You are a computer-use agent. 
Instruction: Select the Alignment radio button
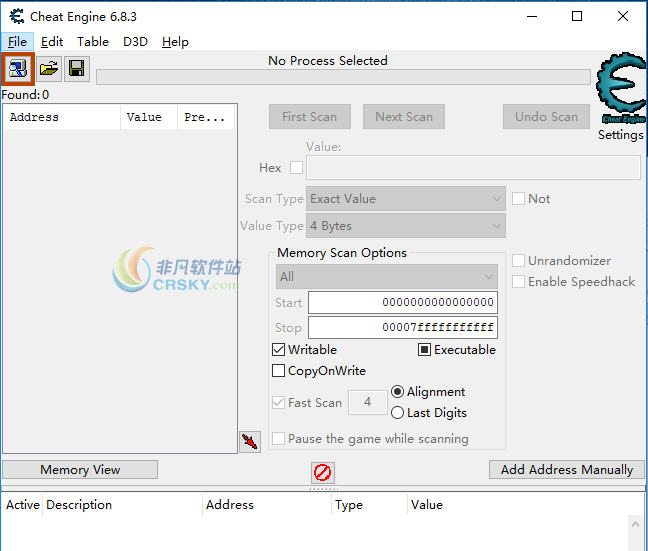tap(397, 391)
